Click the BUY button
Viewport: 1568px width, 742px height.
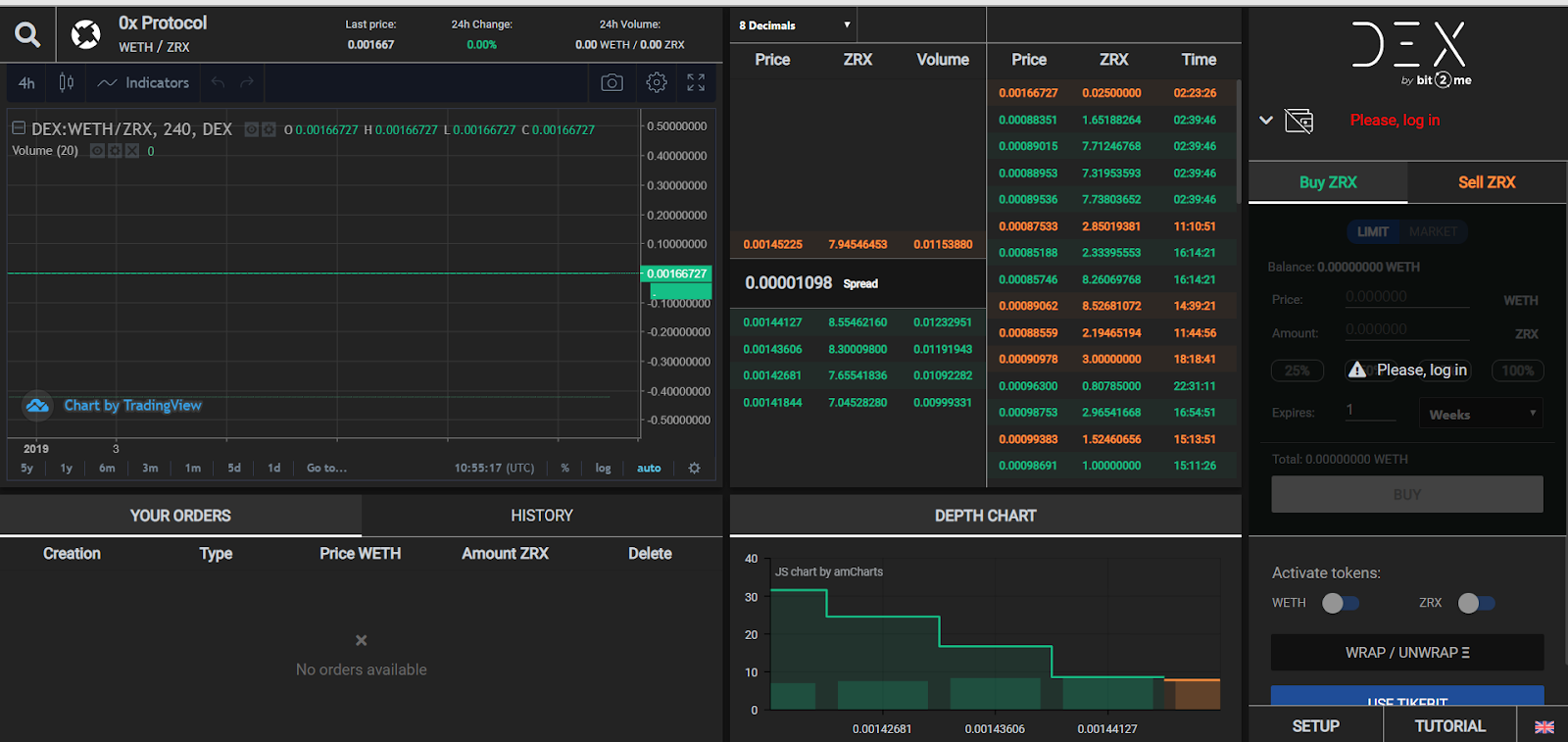click(x=1407, y=495)
